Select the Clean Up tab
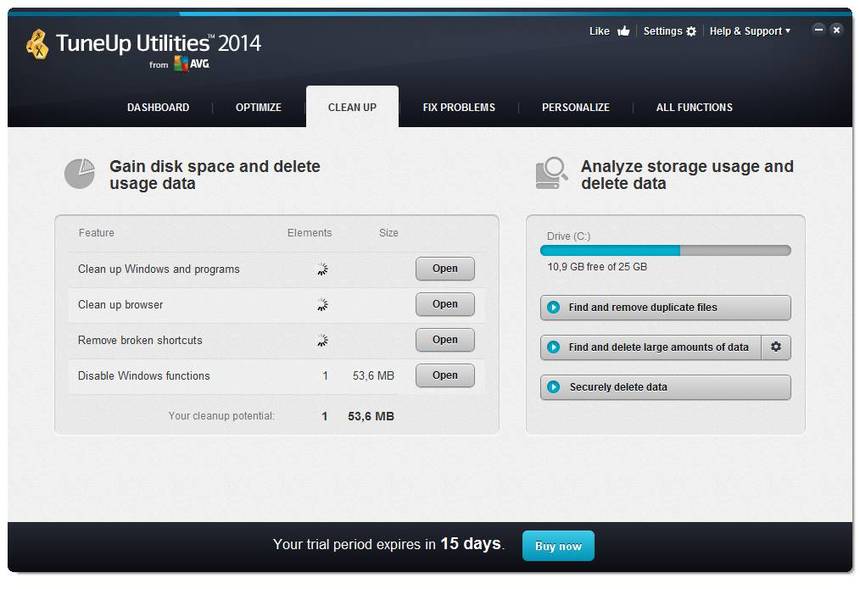 352,107
